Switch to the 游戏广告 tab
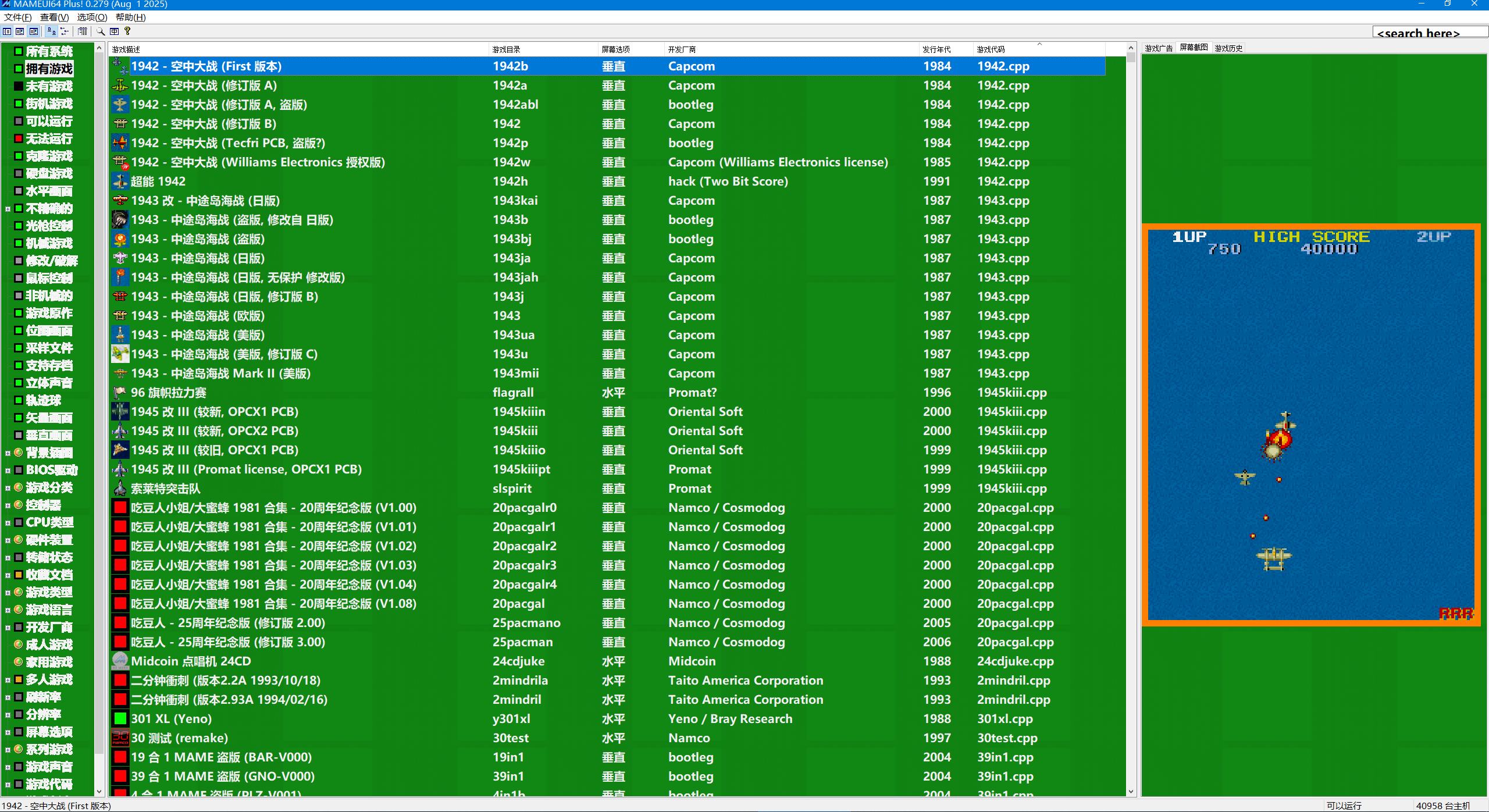1489x812 pixels. [x=1159, y=48]
